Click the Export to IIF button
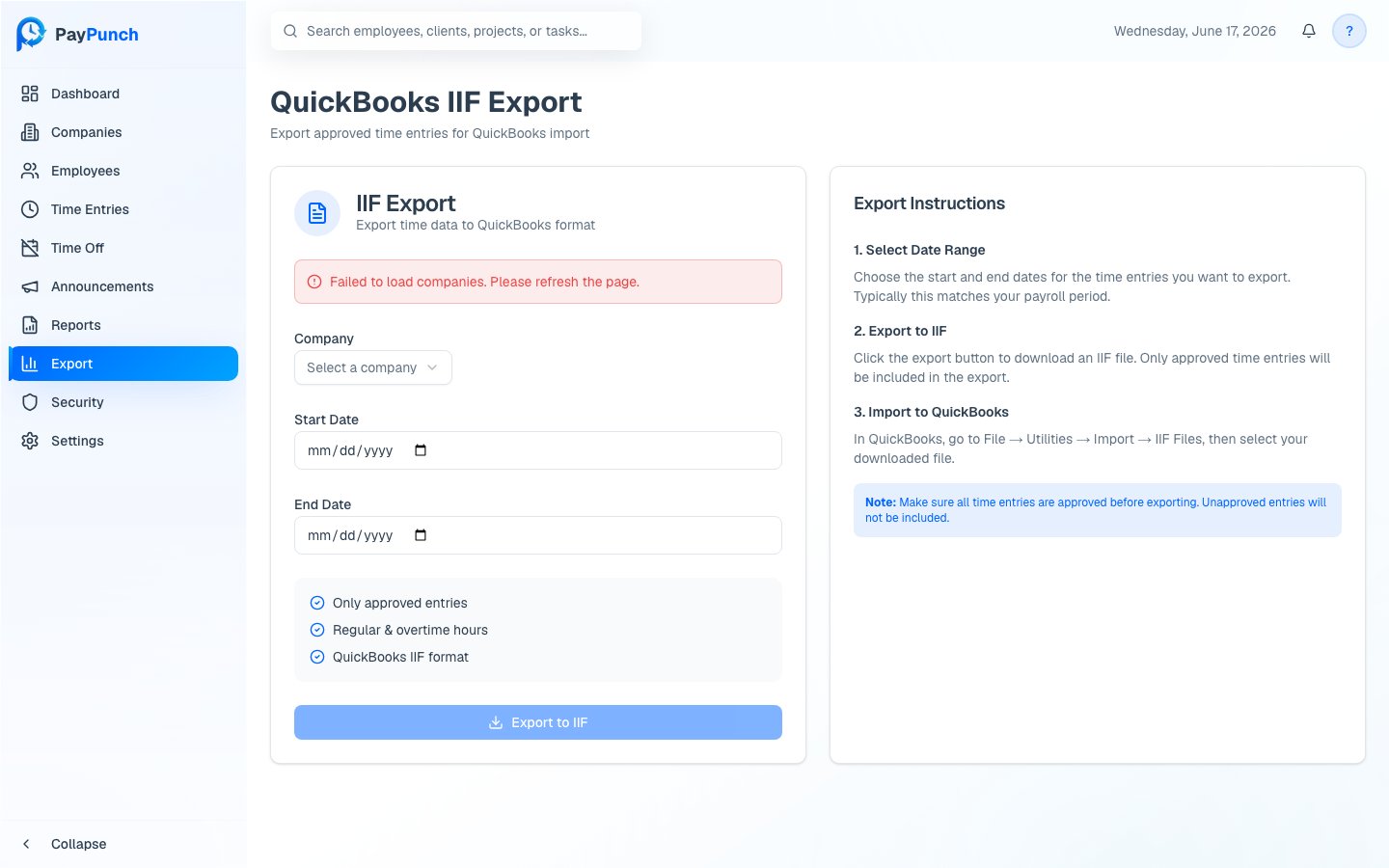Viewport: 1389px width, 868px height. [538, 722]
